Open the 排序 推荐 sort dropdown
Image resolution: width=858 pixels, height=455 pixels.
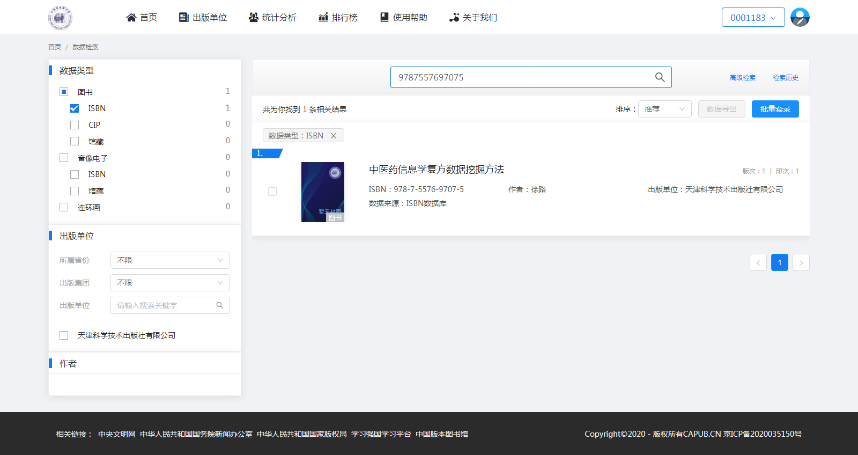pos(665,109)
